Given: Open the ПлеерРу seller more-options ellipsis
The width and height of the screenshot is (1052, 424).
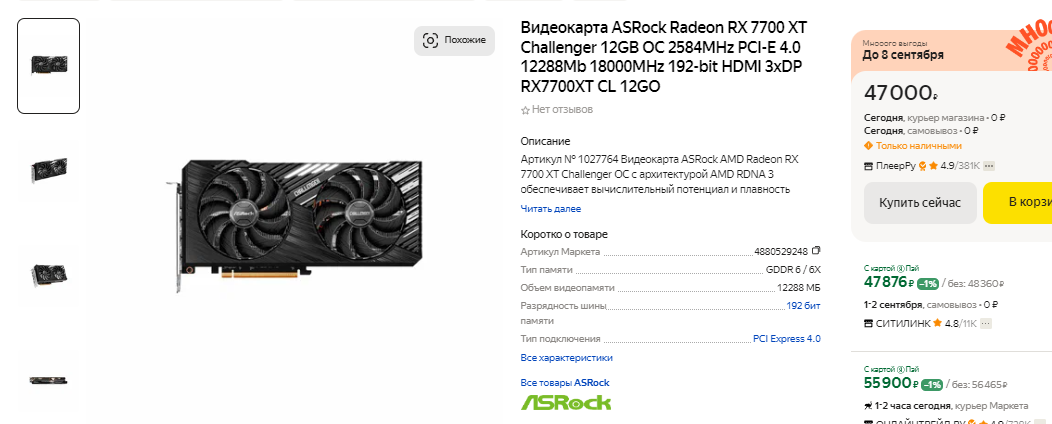Looking at the screenshot, I should pyautogui.click(x=988, y=166).
